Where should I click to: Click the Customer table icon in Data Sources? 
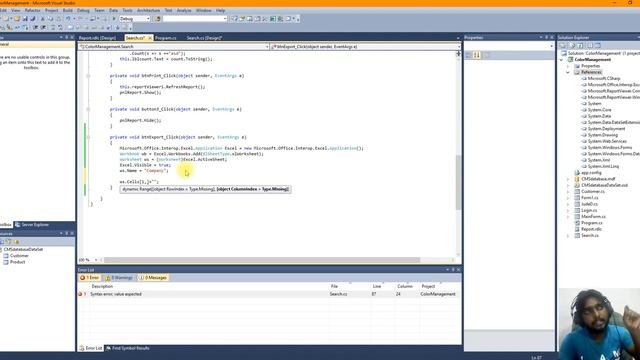[x=6, y=256]
